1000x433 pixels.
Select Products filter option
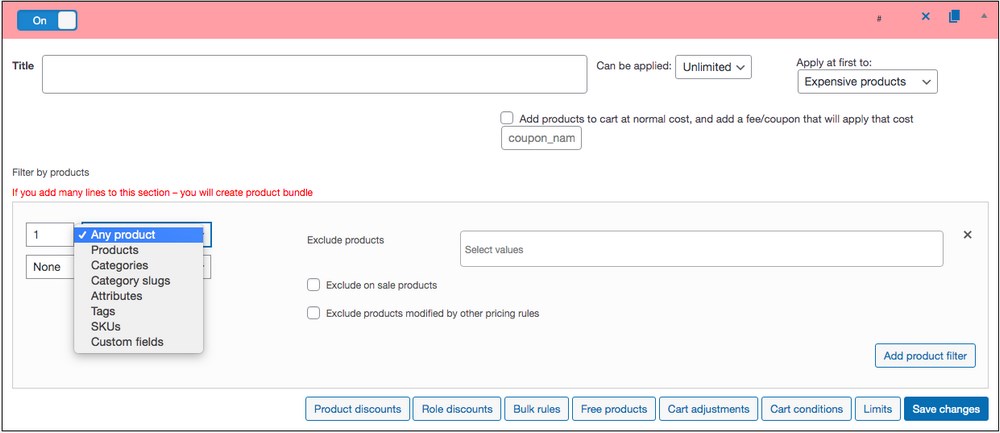(x=139, y=250)
